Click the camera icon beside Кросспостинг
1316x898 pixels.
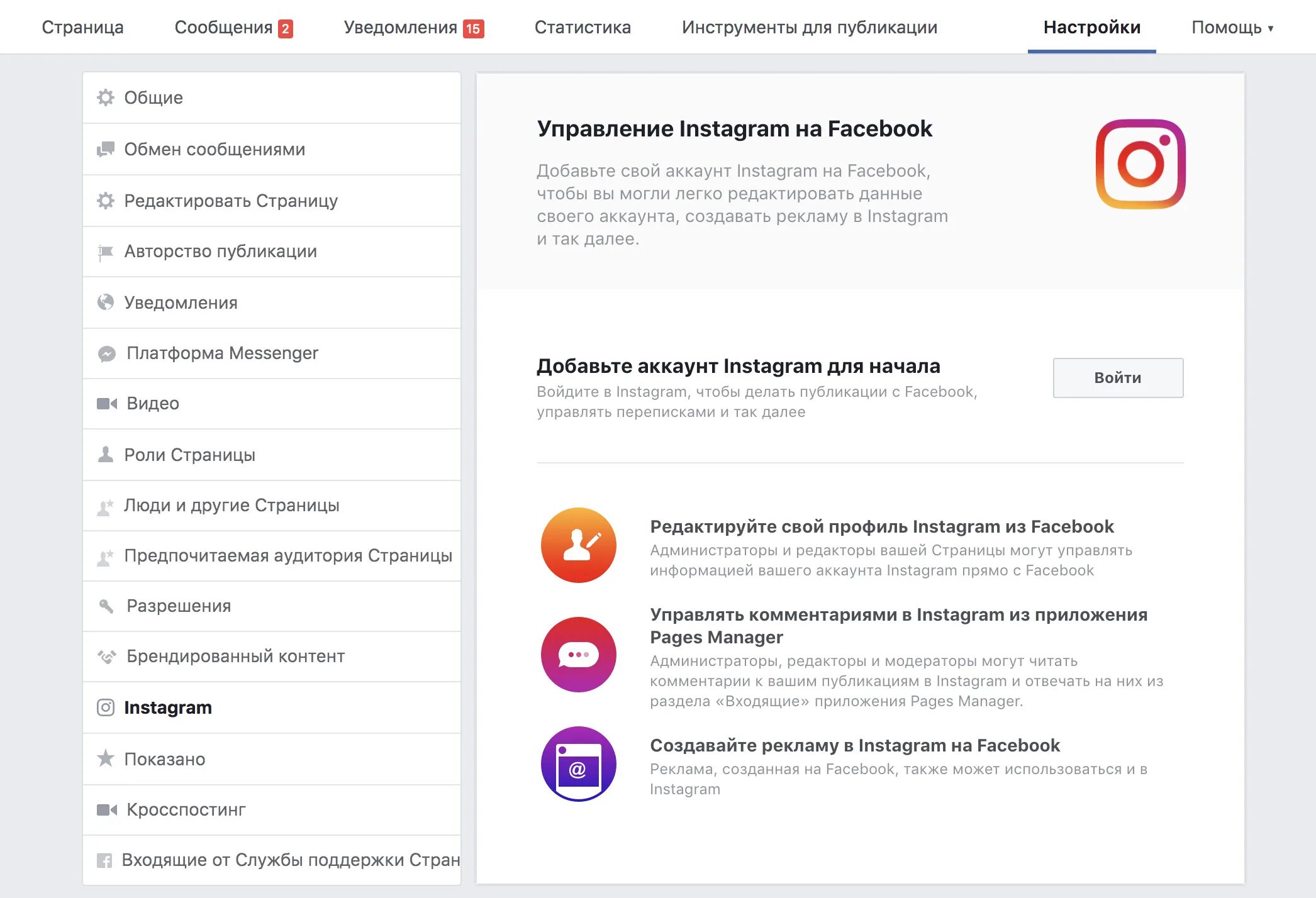point(106,809)
